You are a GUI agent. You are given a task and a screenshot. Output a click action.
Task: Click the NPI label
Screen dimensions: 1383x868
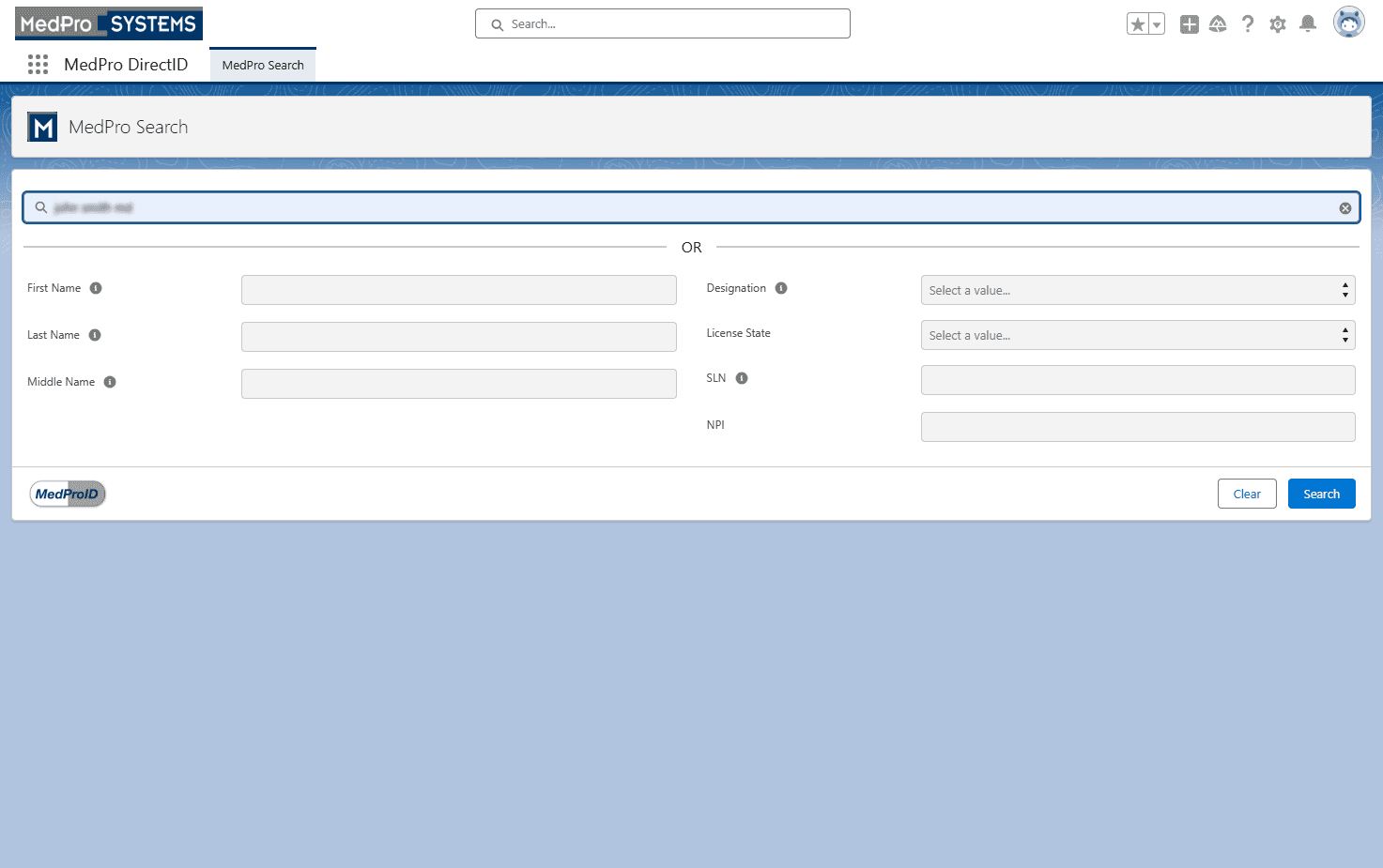pyautogui.click(x=715, y=425)
